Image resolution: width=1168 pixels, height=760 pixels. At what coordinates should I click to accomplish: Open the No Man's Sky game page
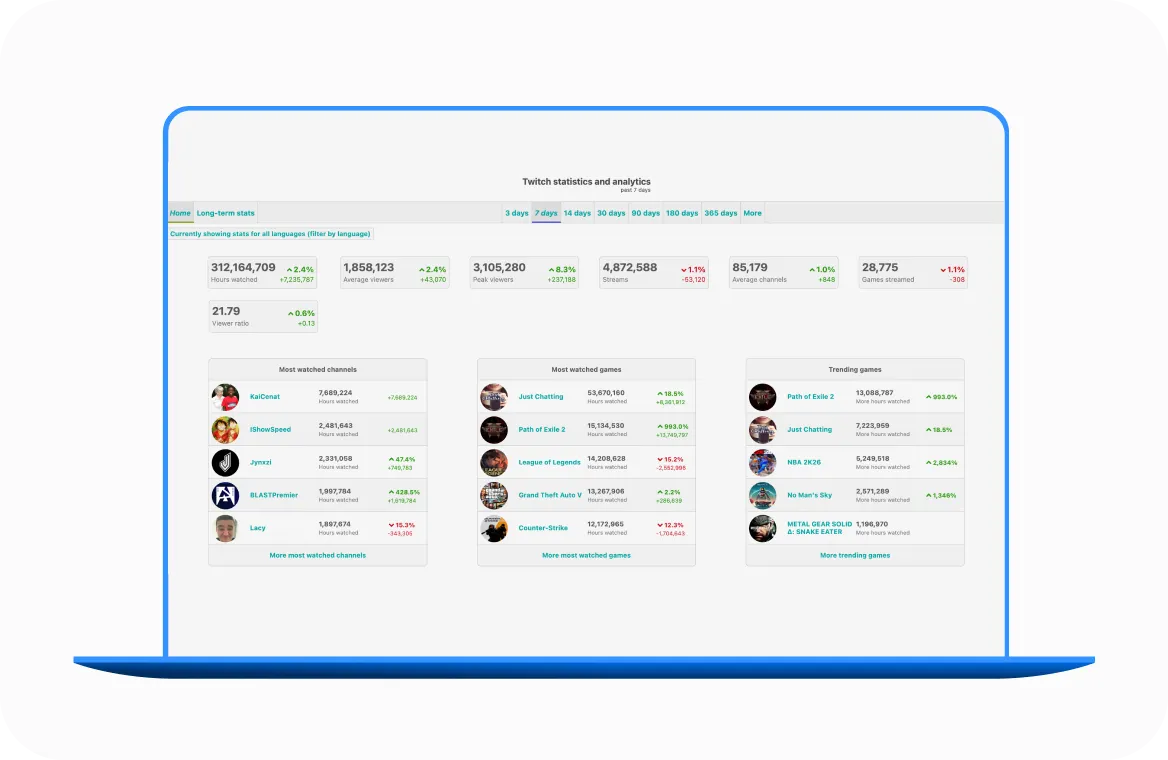tap(810, 495)
